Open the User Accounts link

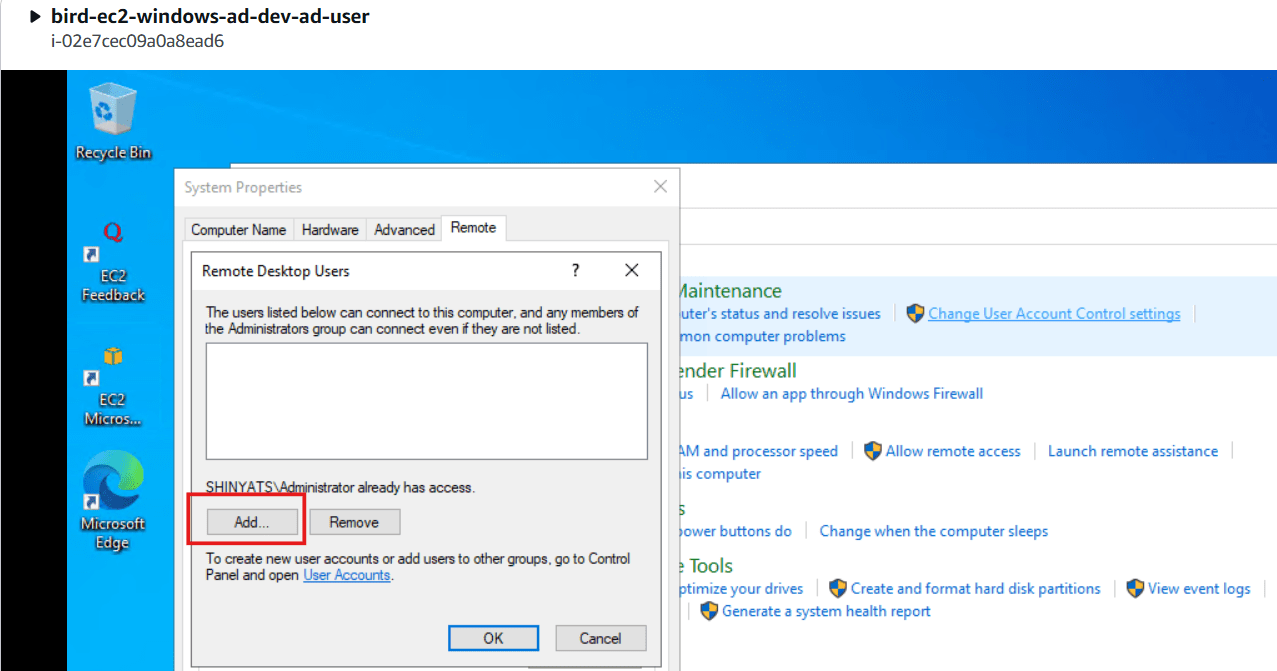point(347,575)
